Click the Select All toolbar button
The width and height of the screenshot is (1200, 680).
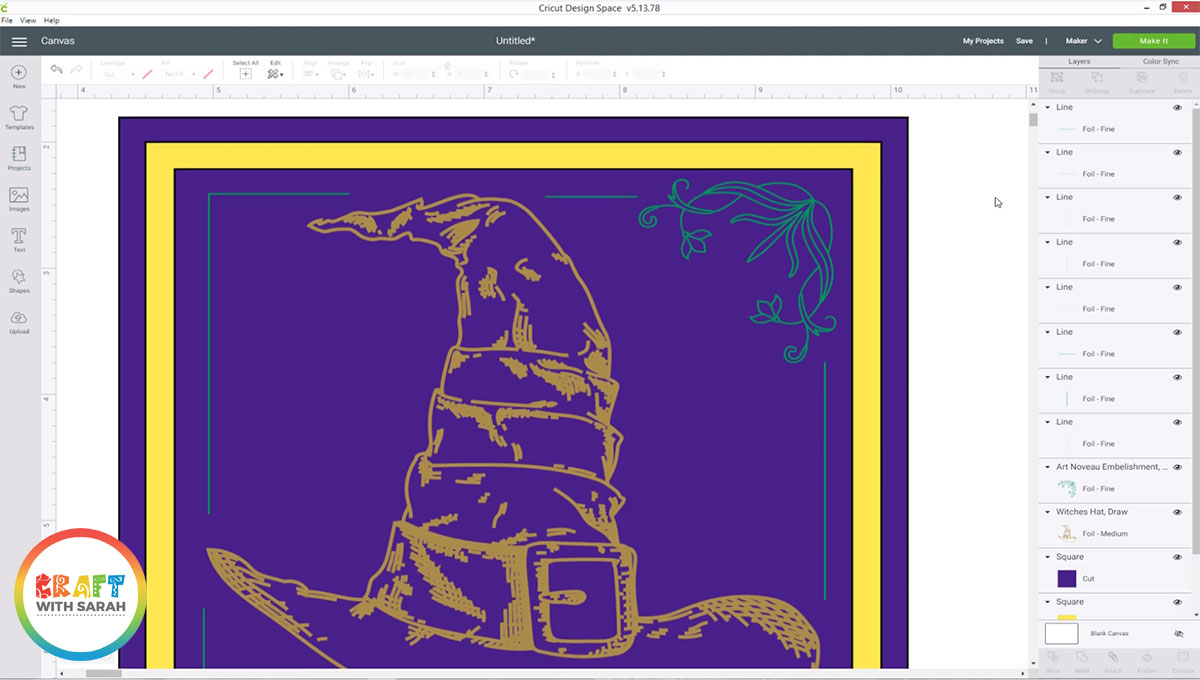pos(245,69)
